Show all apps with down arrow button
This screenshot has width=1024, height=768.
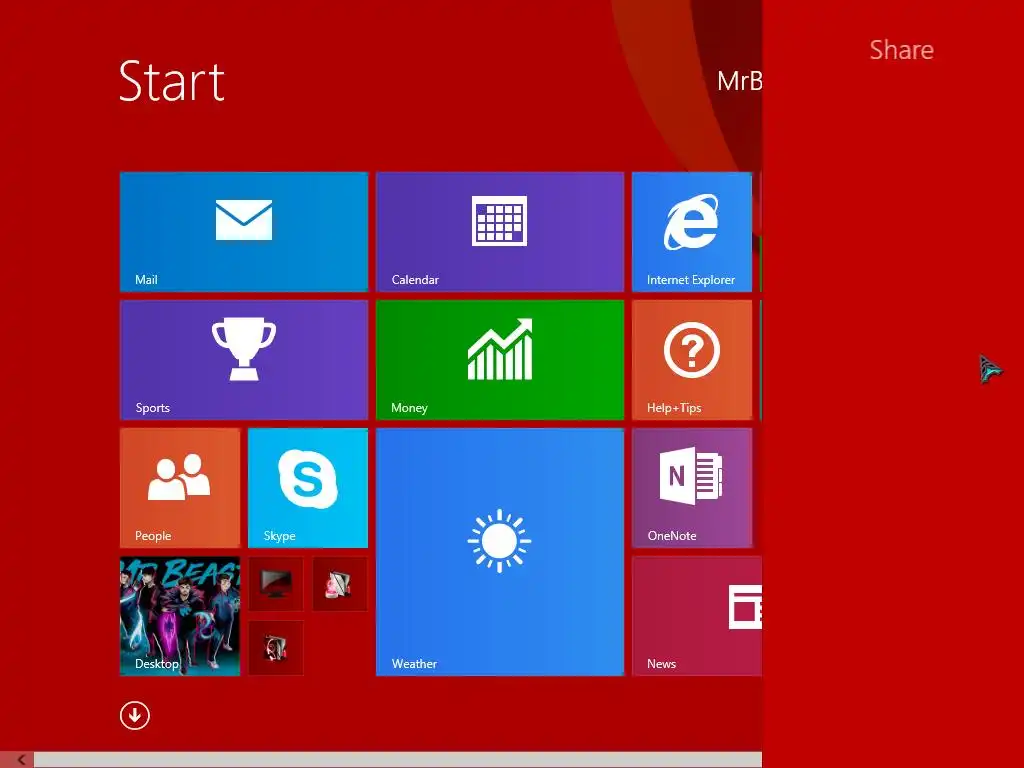point(135,715)
